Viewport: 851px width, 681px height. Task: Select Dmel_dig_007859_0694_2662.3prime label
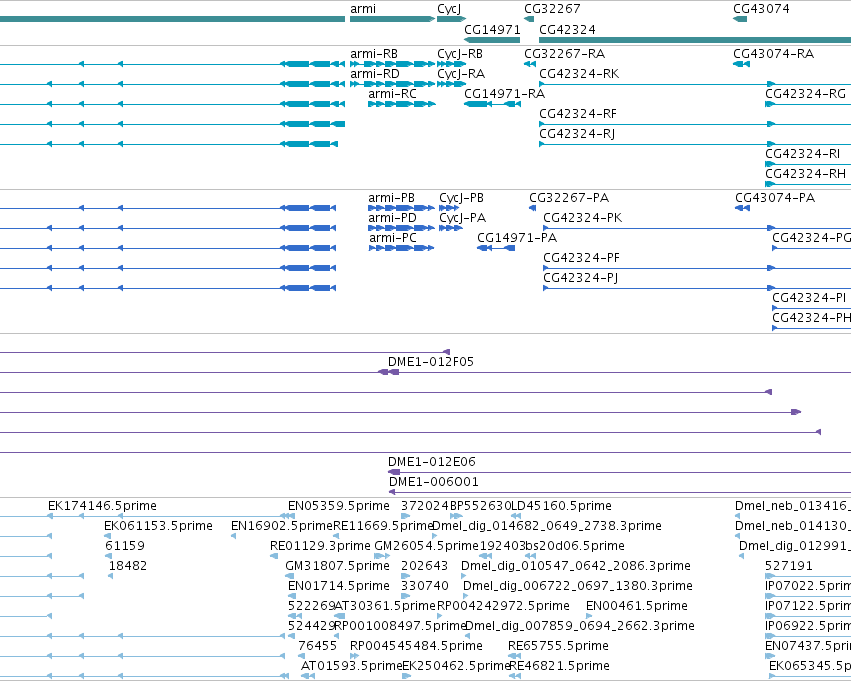pos(580,627)
